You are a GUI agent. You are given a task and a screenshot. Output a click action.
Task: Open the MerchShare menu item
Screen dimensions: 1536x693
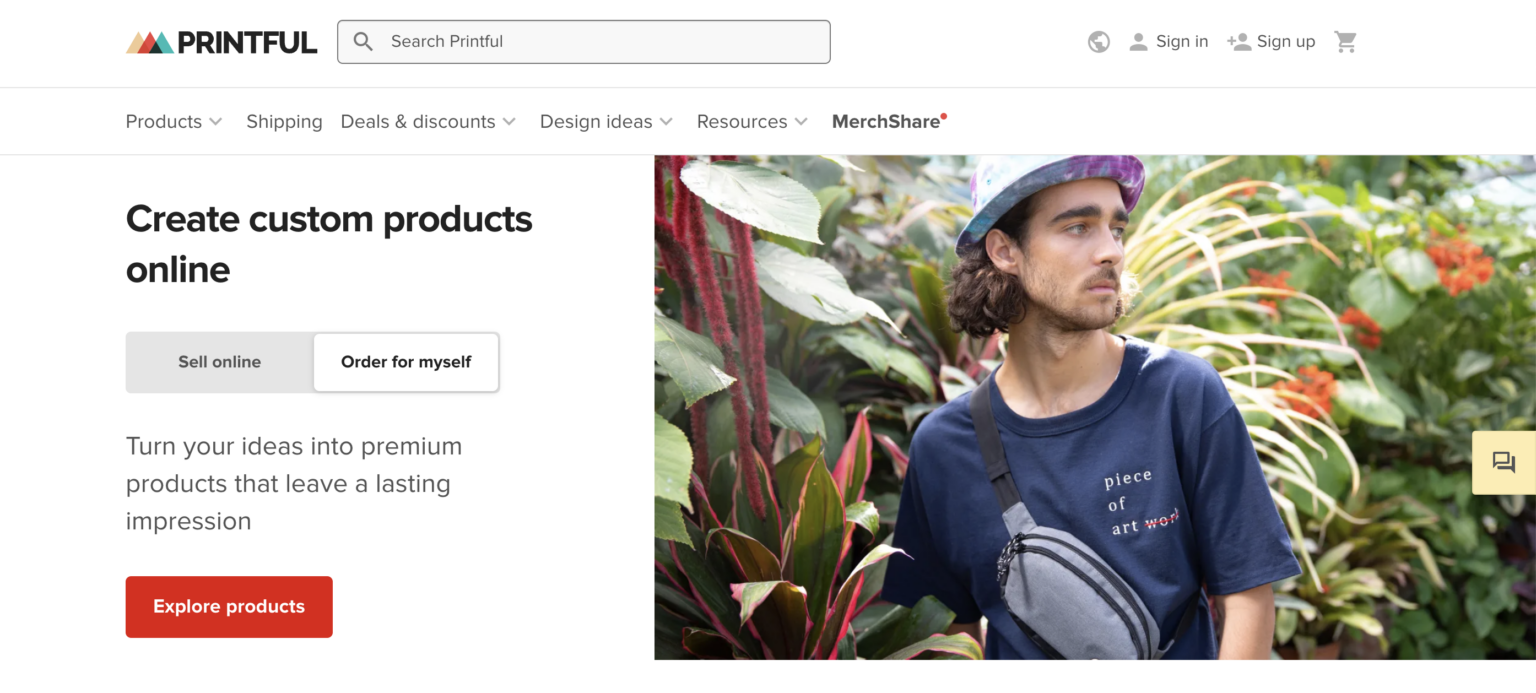point(888,121)
